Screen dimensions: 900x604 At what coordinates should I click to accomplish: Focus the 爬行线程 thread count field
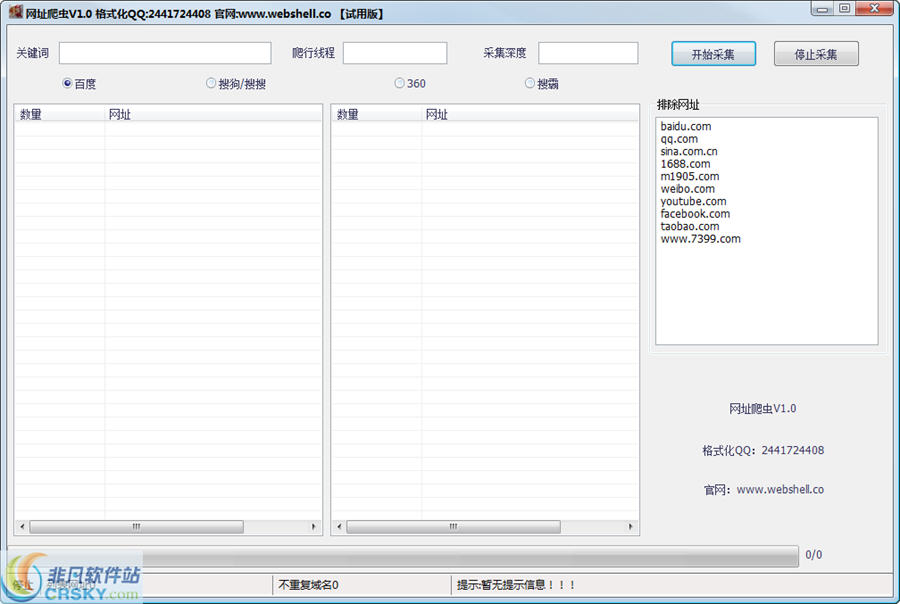coord(395,53)
